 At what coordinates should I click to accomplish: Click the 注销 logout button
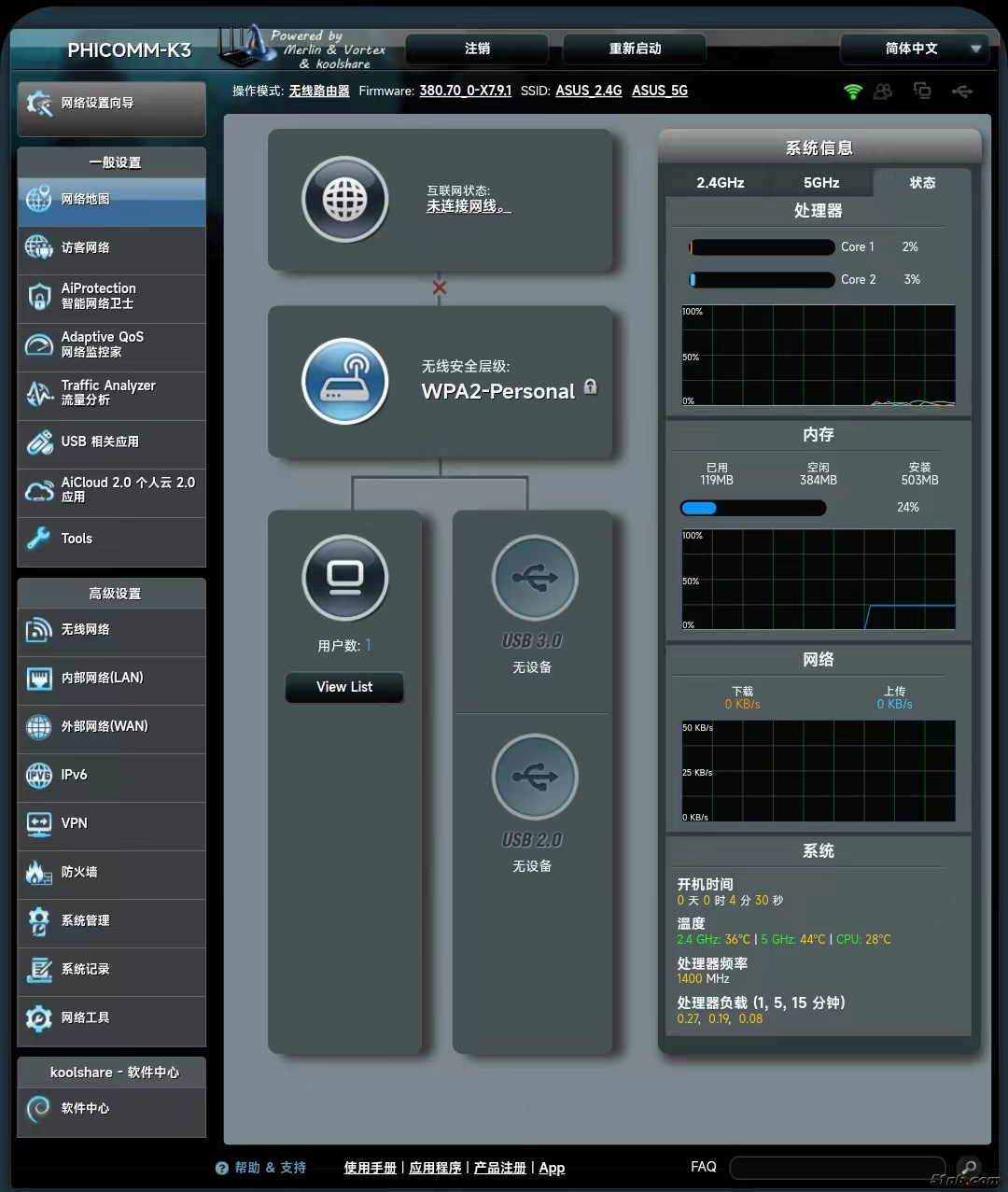[x=478, y=49]
